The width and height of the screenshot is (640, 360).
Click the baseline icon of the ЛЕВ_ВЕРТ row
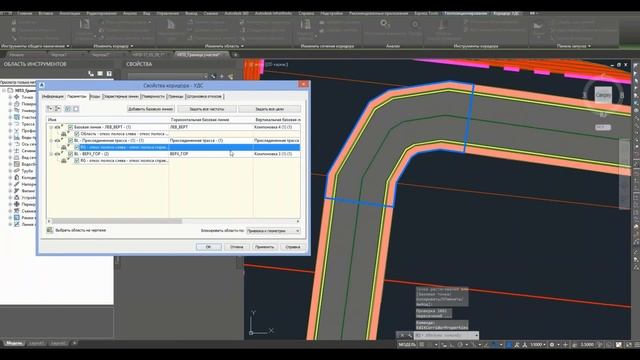tap(58, 127)
